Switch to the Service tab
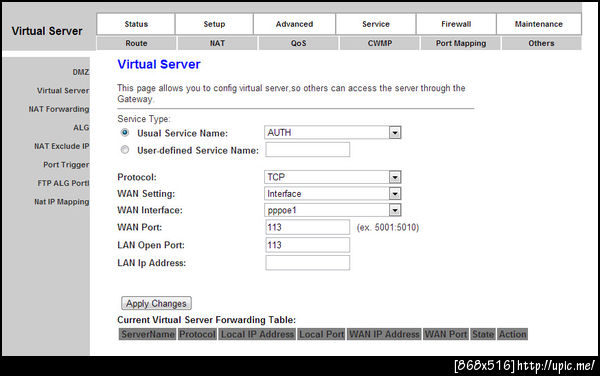This screenshot has width=600, height=376. [376, 24]
